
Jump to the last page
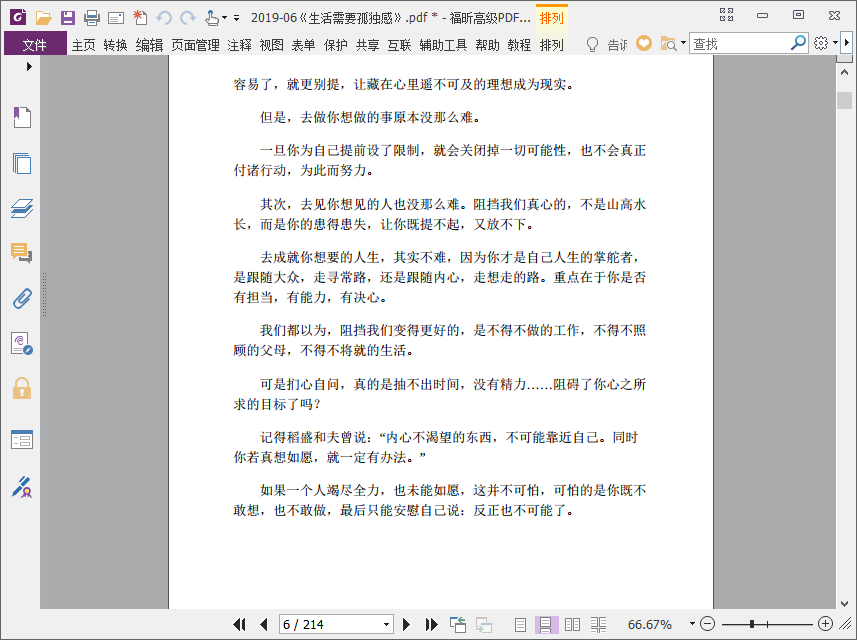[x=432, y=624]
